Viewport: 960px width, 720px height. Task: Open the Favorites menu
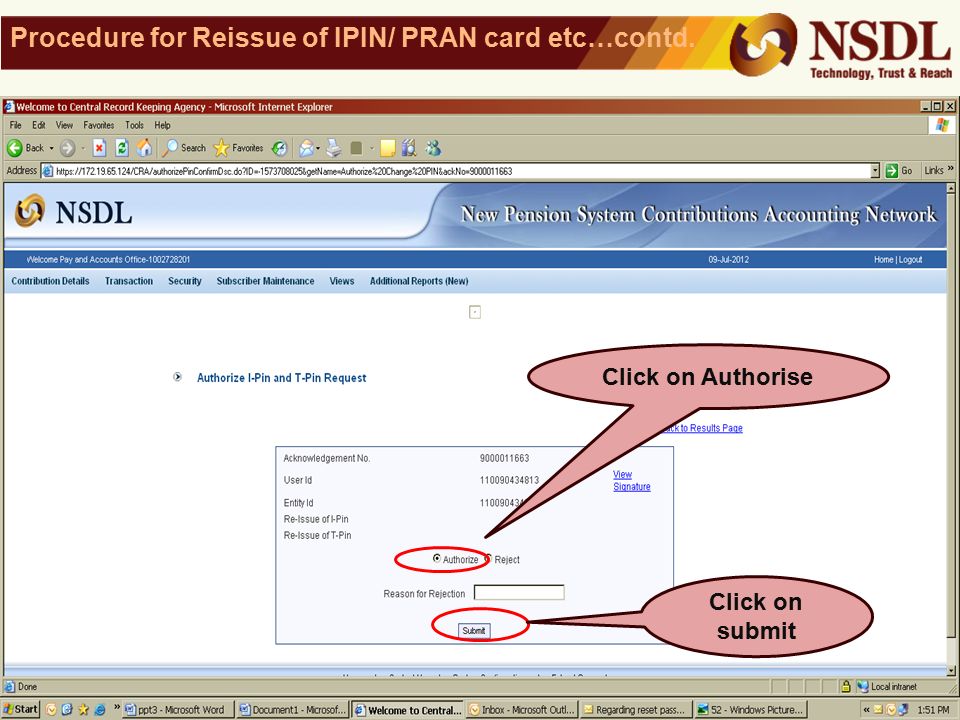[x=99, y=125]
